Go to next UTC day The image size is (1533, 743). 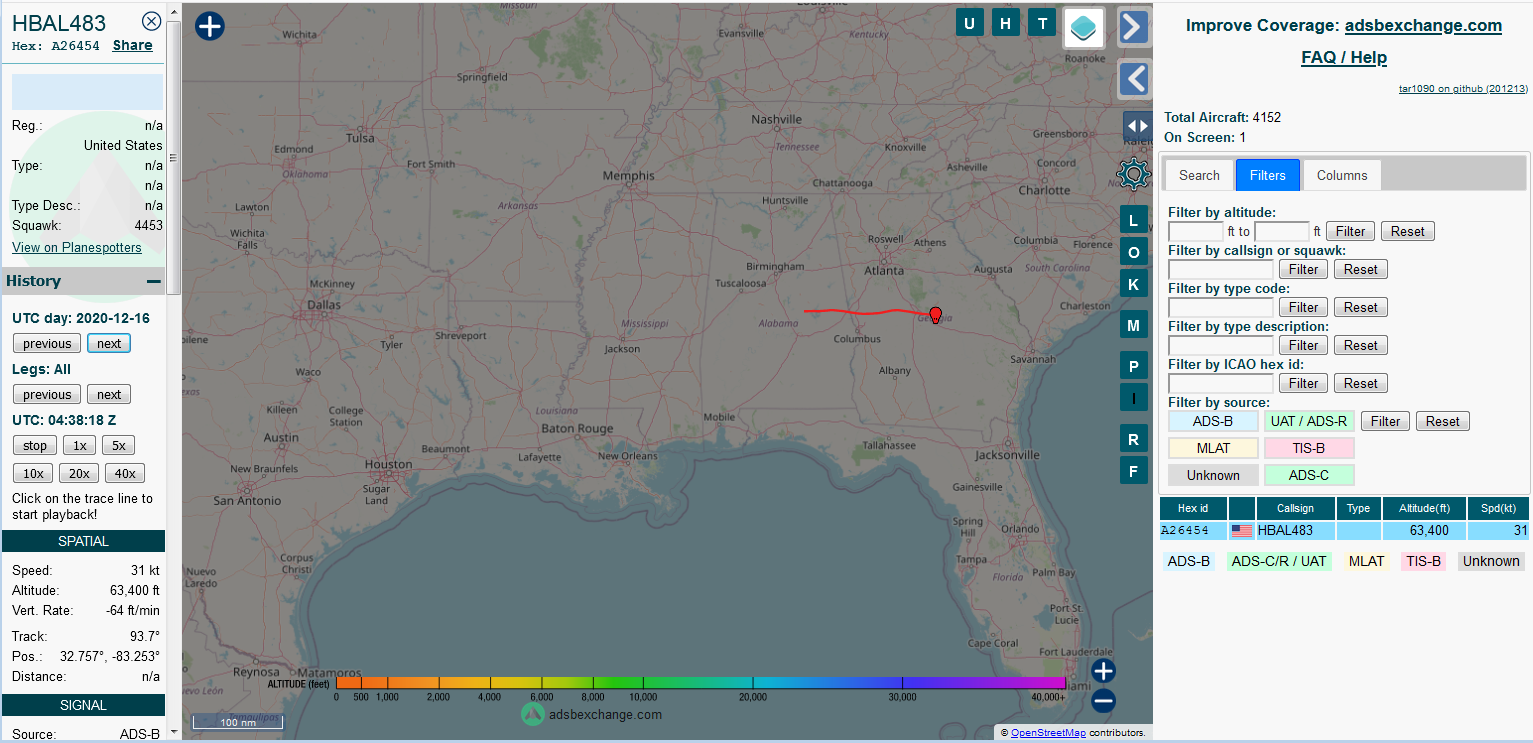[x=109, y=343]
